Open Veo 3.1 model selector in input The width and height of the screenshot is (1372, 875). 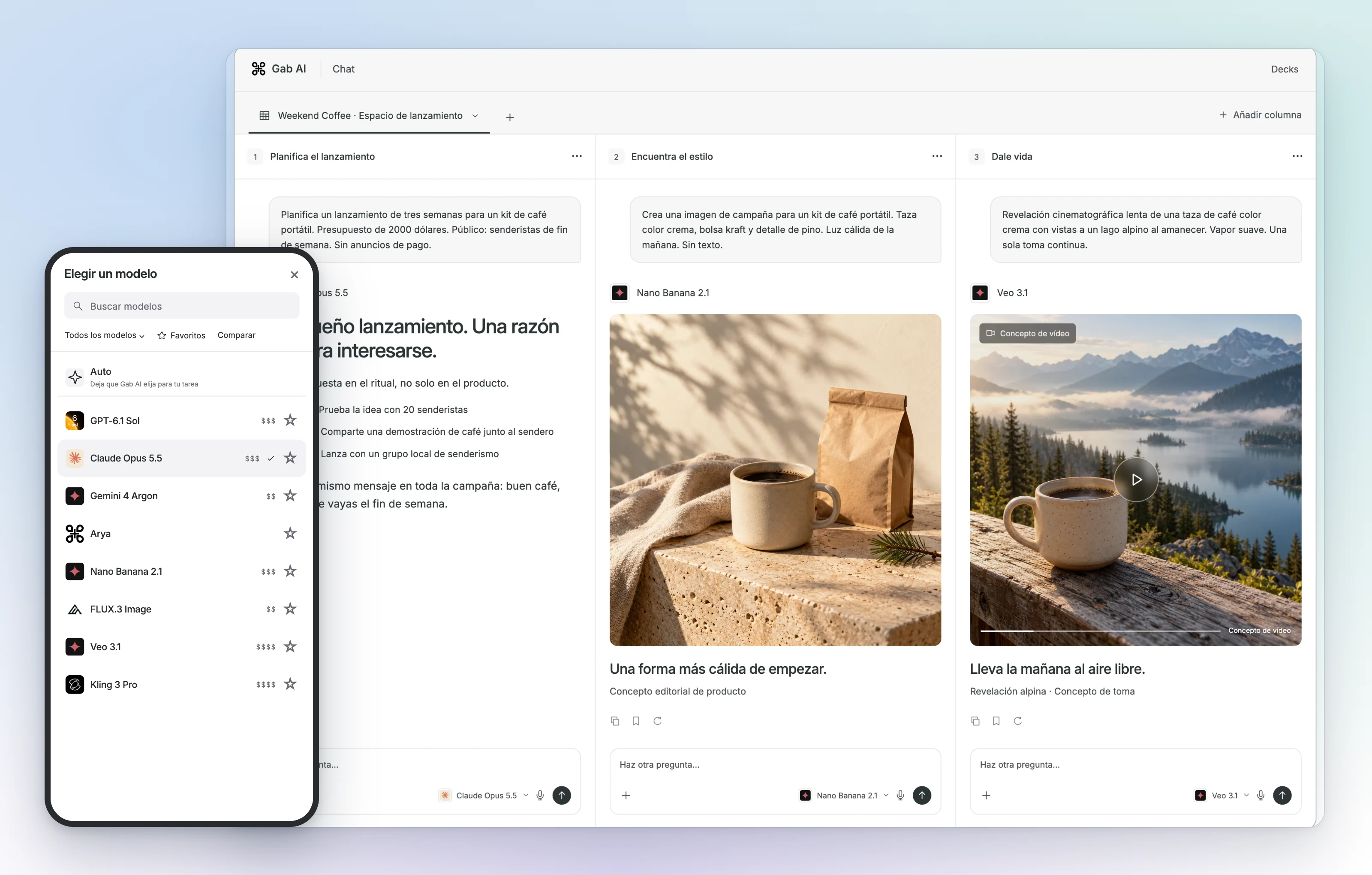point(1222,795)
